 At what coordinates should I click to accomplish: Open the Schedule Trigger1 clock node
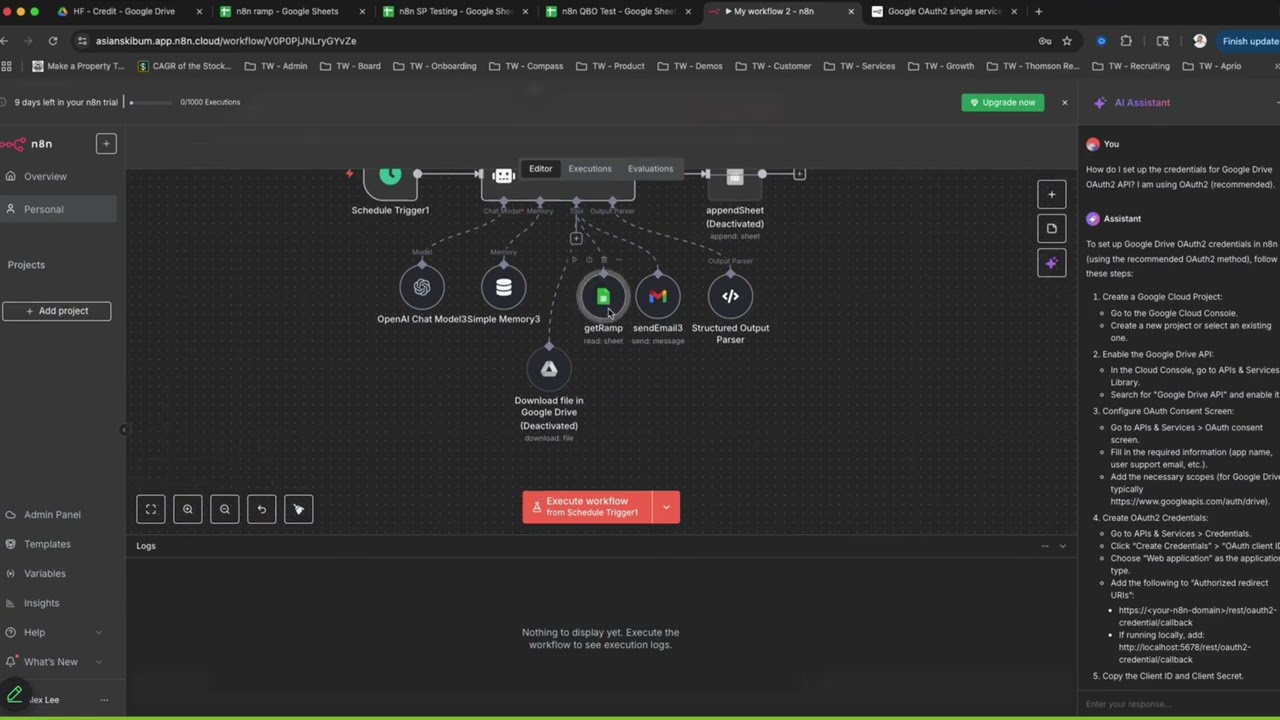[390, 180]
